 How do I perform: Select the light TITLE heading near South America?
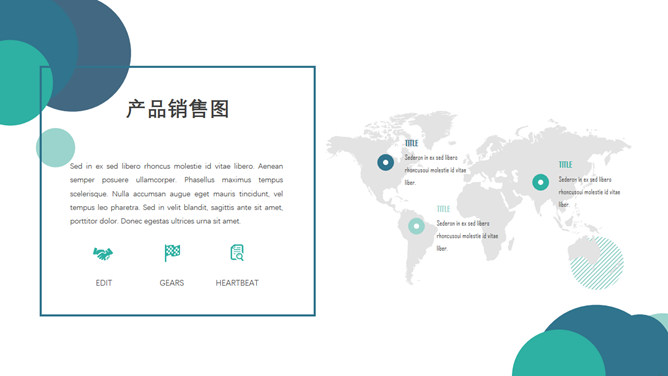(x=443, y=209)
